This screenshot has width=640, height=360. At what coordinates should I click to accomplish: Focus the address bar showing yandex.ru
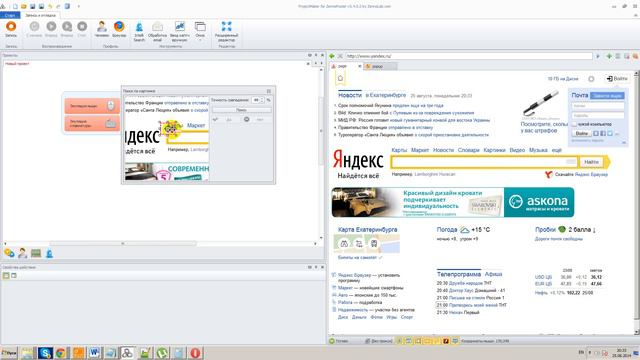(469, 56)
